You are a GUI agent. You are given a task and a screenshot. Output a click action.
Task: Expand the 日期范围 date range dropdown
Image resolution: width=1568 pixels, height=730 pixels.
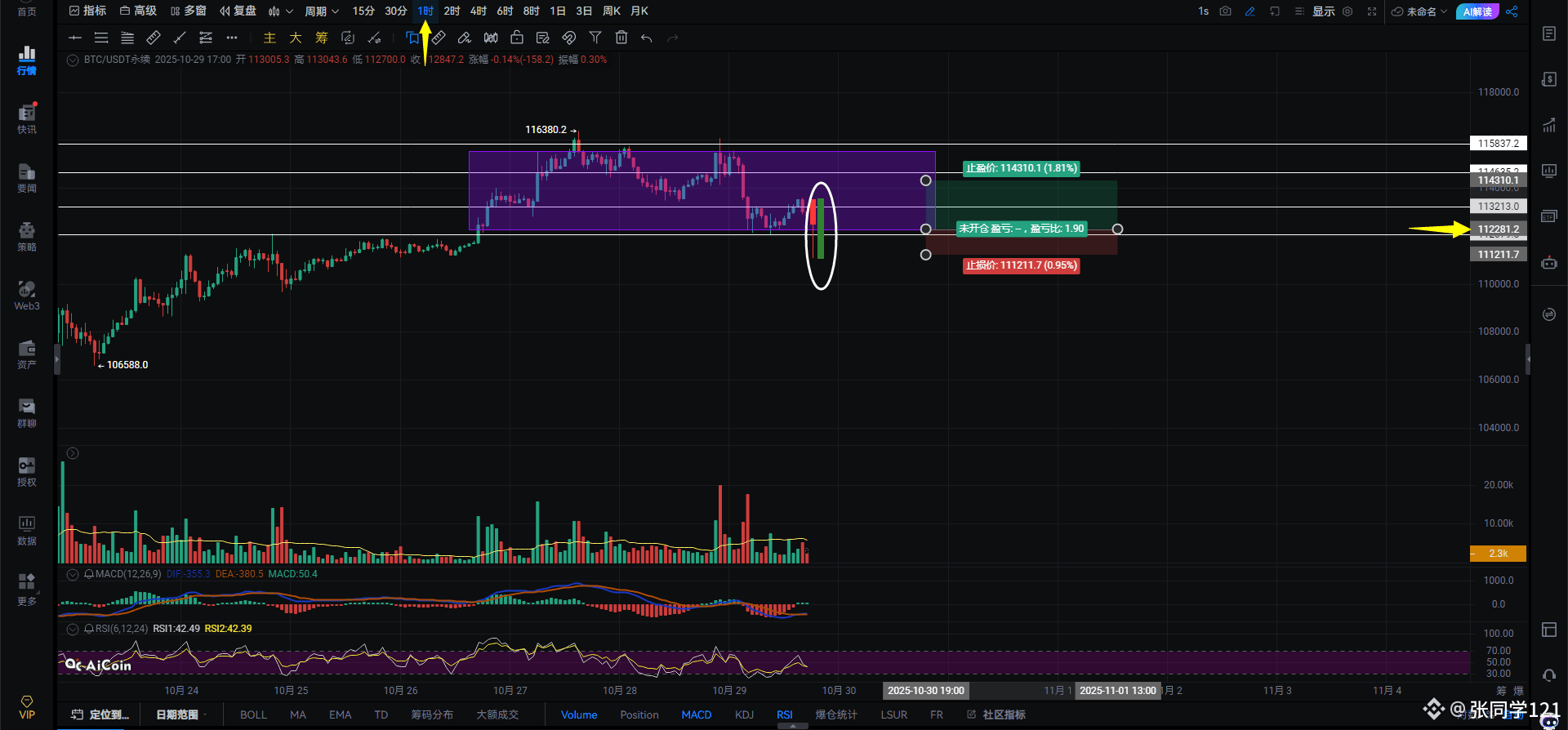point(181,714)
